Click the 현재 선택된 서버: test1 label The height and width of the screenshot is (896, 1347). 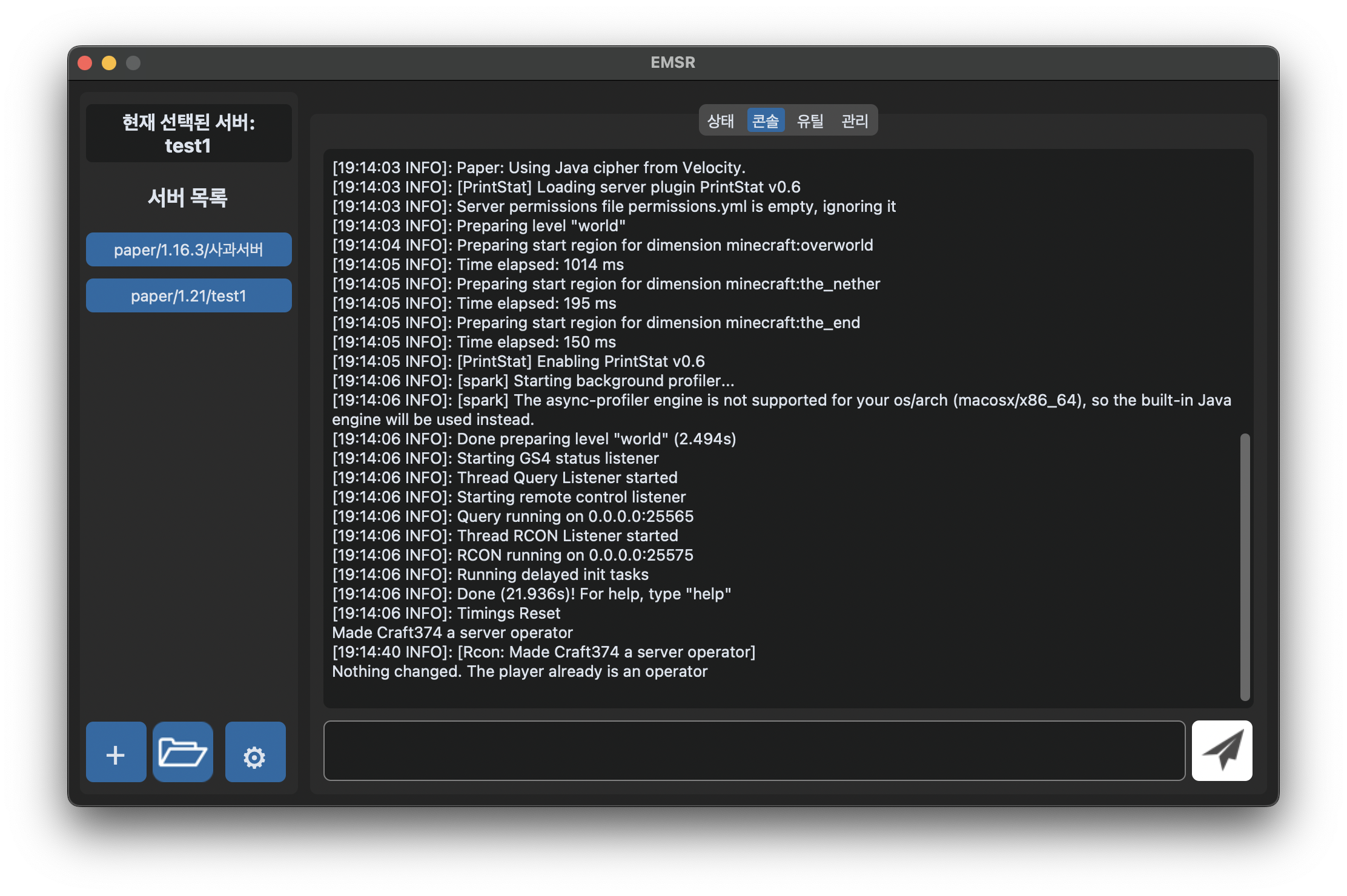point(188,133)
